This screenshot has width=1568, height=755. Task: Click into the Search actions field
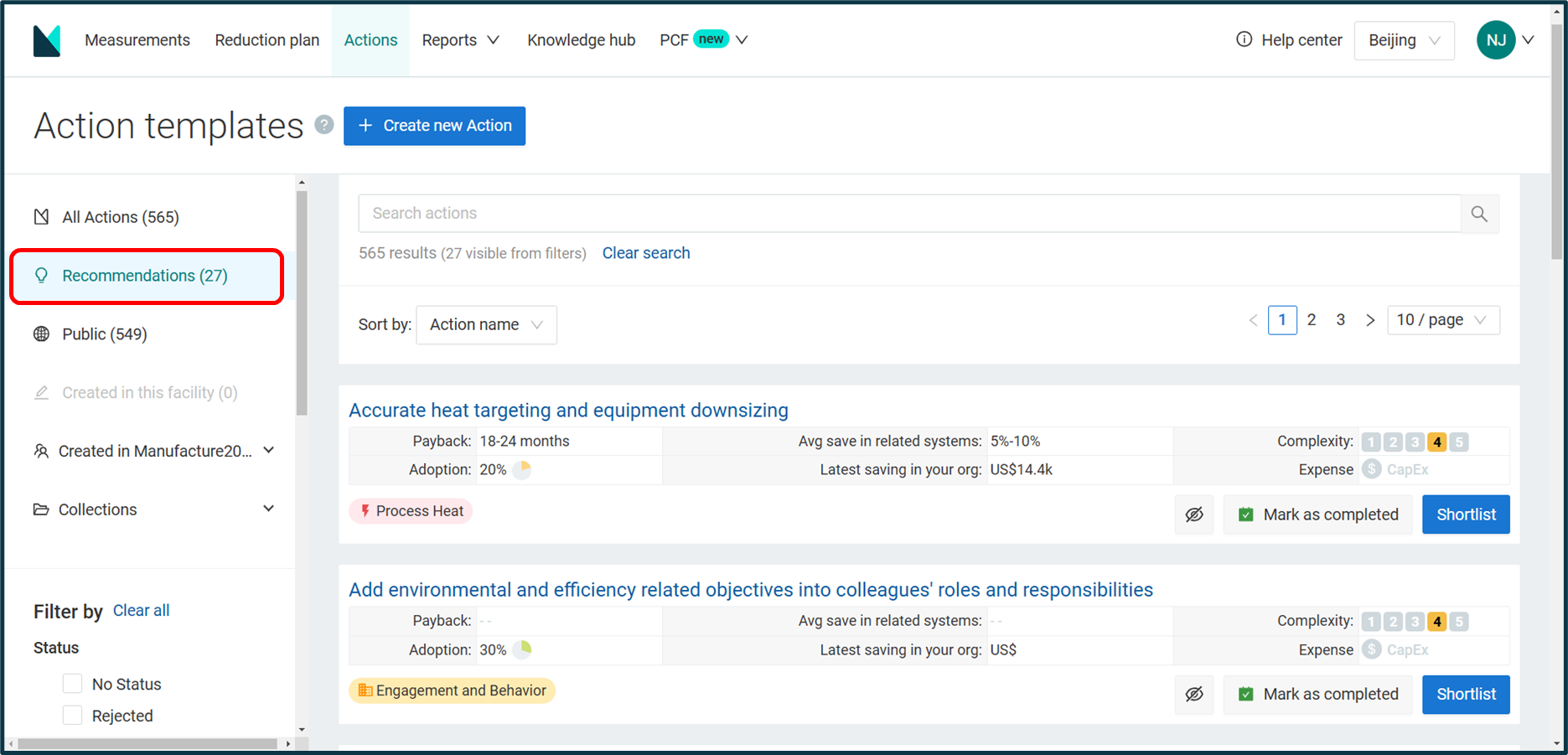point(908,214)
